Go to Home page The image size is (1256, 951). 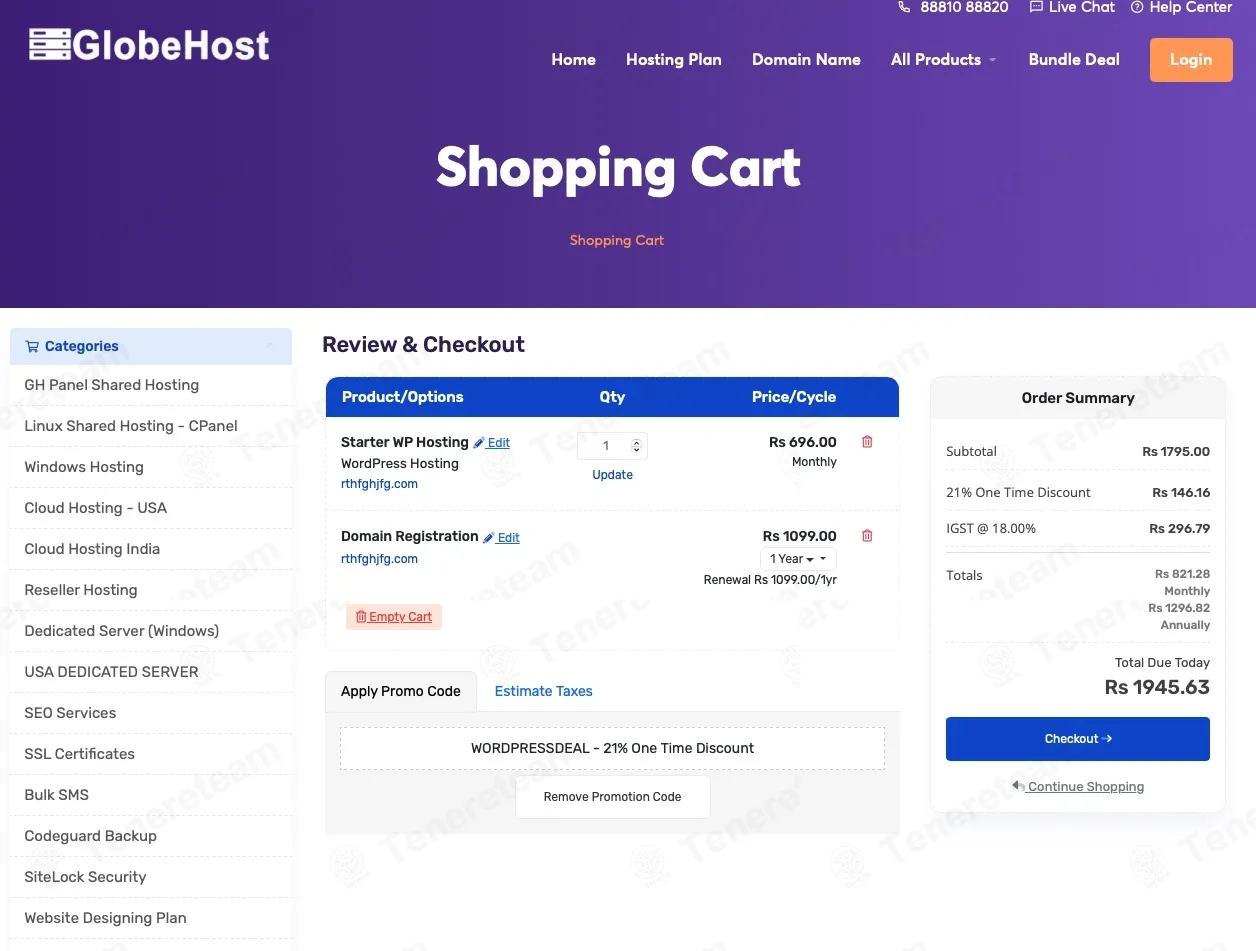tap(573, 60)
